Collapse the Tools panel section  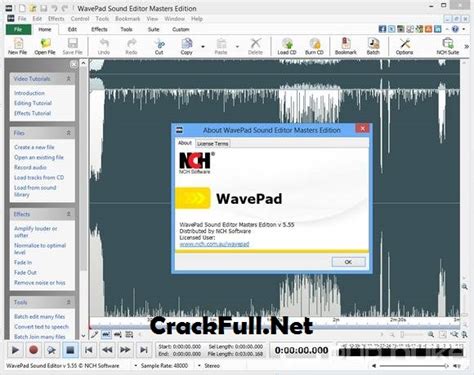point(68,302)
